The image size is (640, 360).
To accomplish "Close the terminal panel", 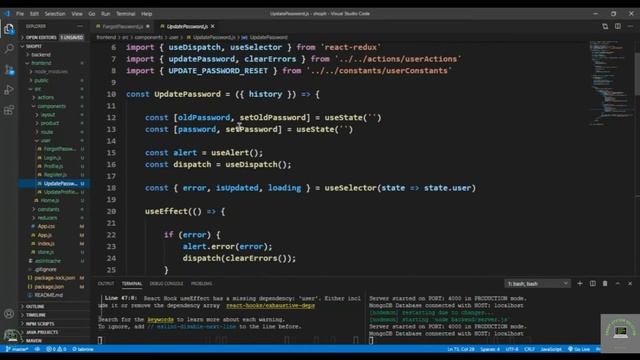I will tap(630, 283).
